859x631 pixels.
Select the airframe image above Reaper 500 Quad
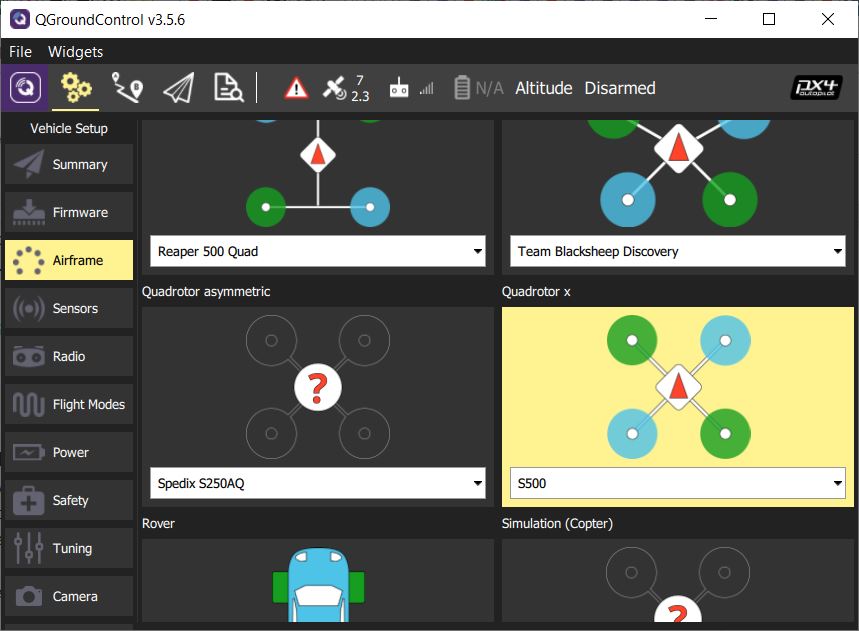[x=318, y=174]
